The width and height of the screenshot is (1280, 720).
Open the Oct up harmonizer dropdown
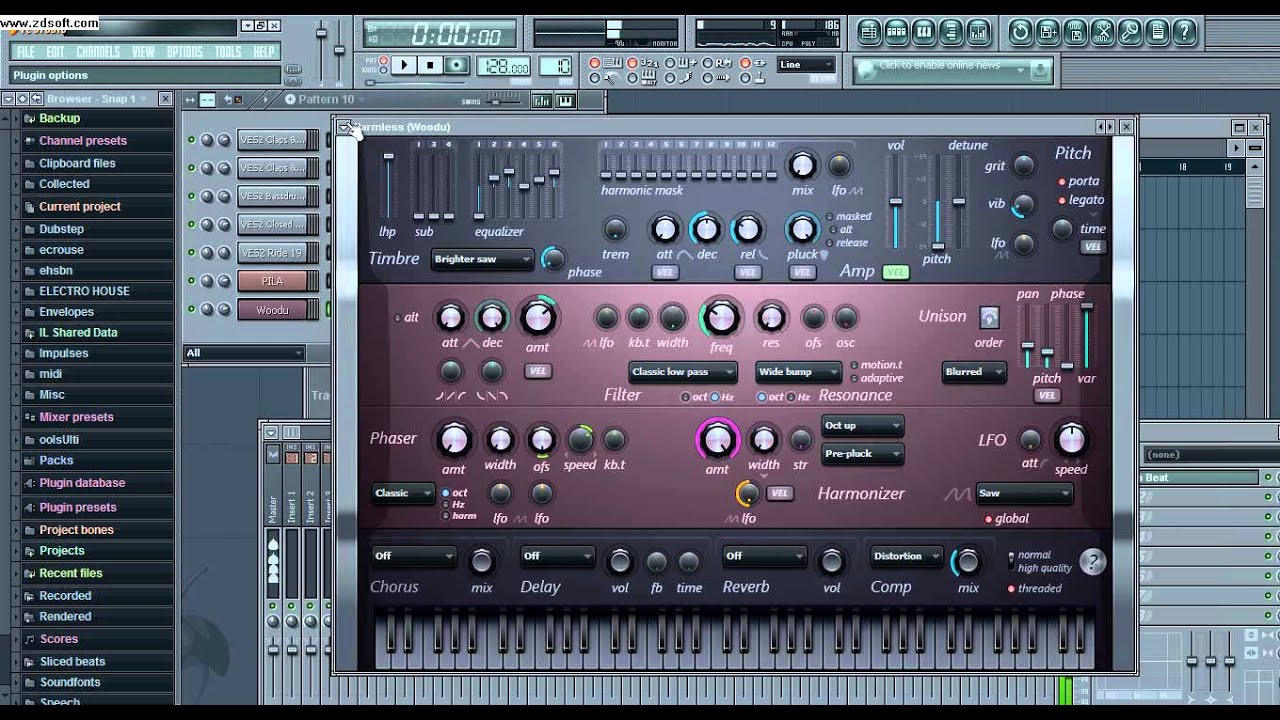863,425
